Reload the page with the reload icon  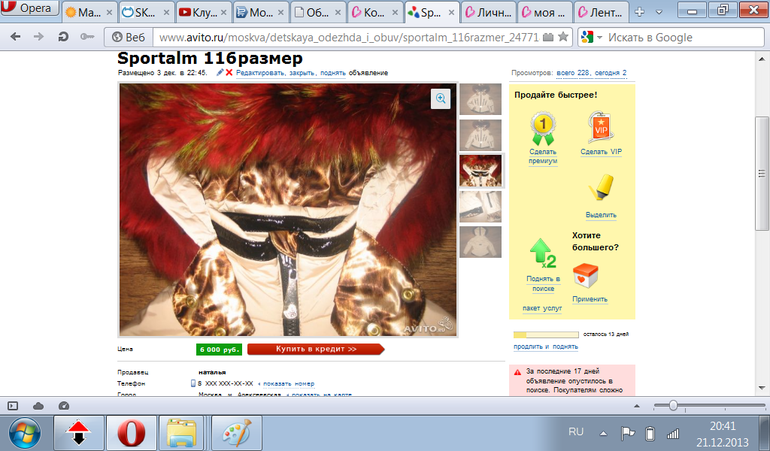[x=63, y=37]
